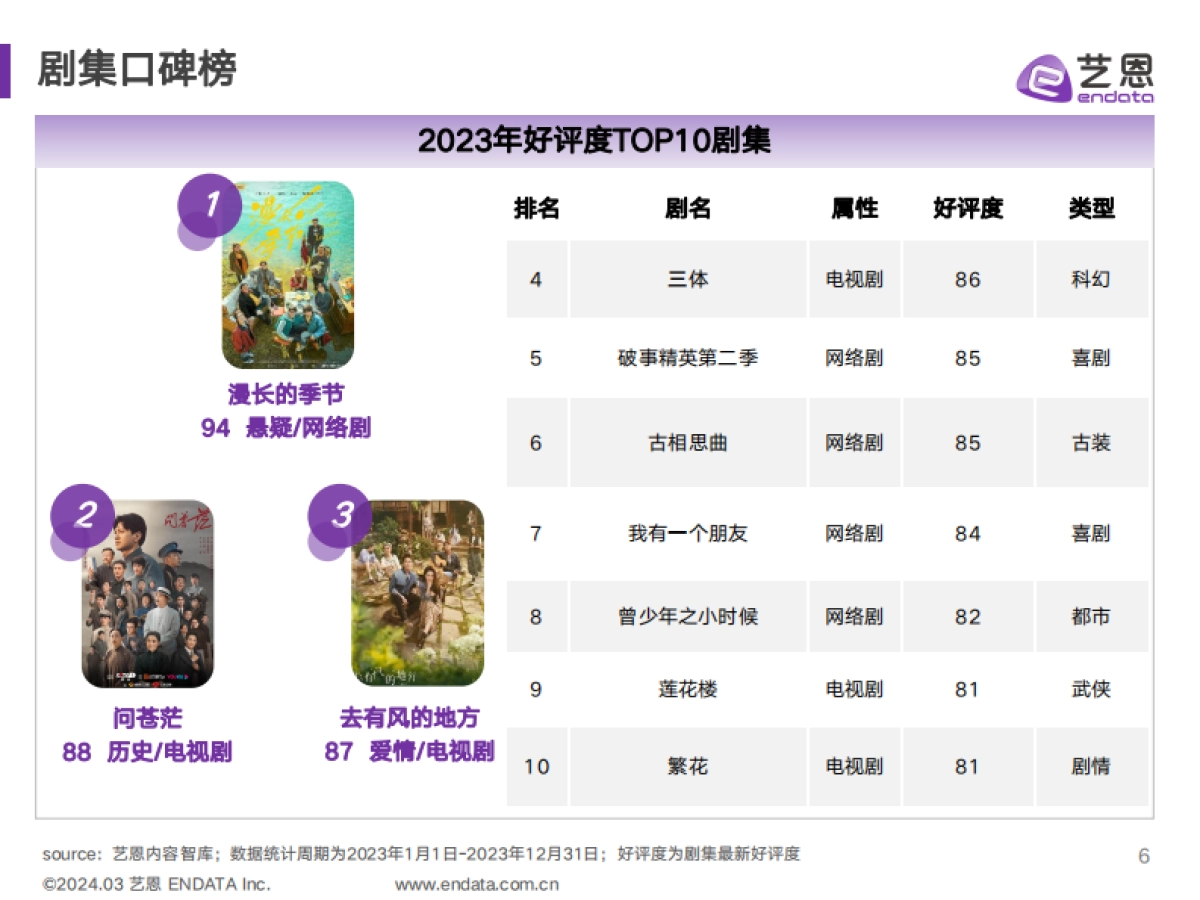Select the 莲花楼 score of 81
This screenshot has height=900, width=1200.
965,689
